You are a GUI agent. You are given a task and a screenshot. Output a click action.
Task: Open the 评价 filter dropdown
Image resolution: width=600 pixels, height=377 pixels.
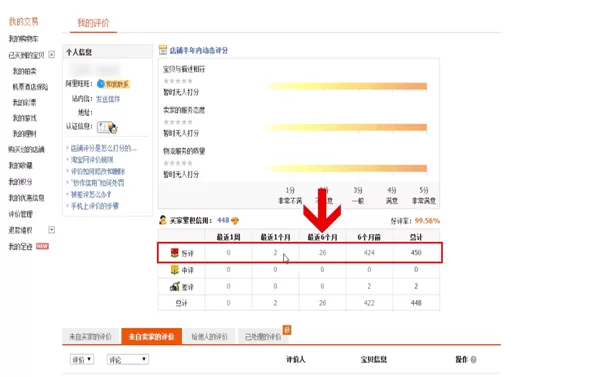pyautogui.click(x=82, y=359)
